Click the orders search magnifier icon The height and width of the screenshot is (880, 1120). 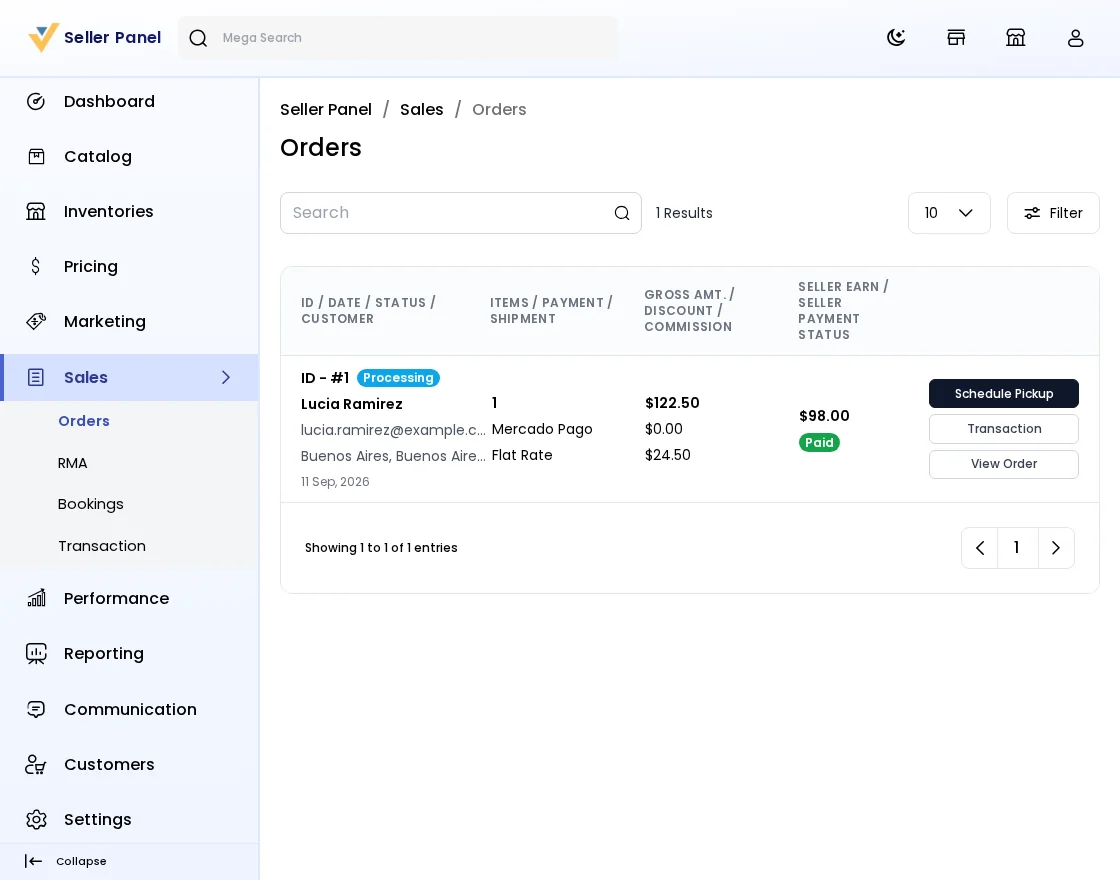point(621,213)
